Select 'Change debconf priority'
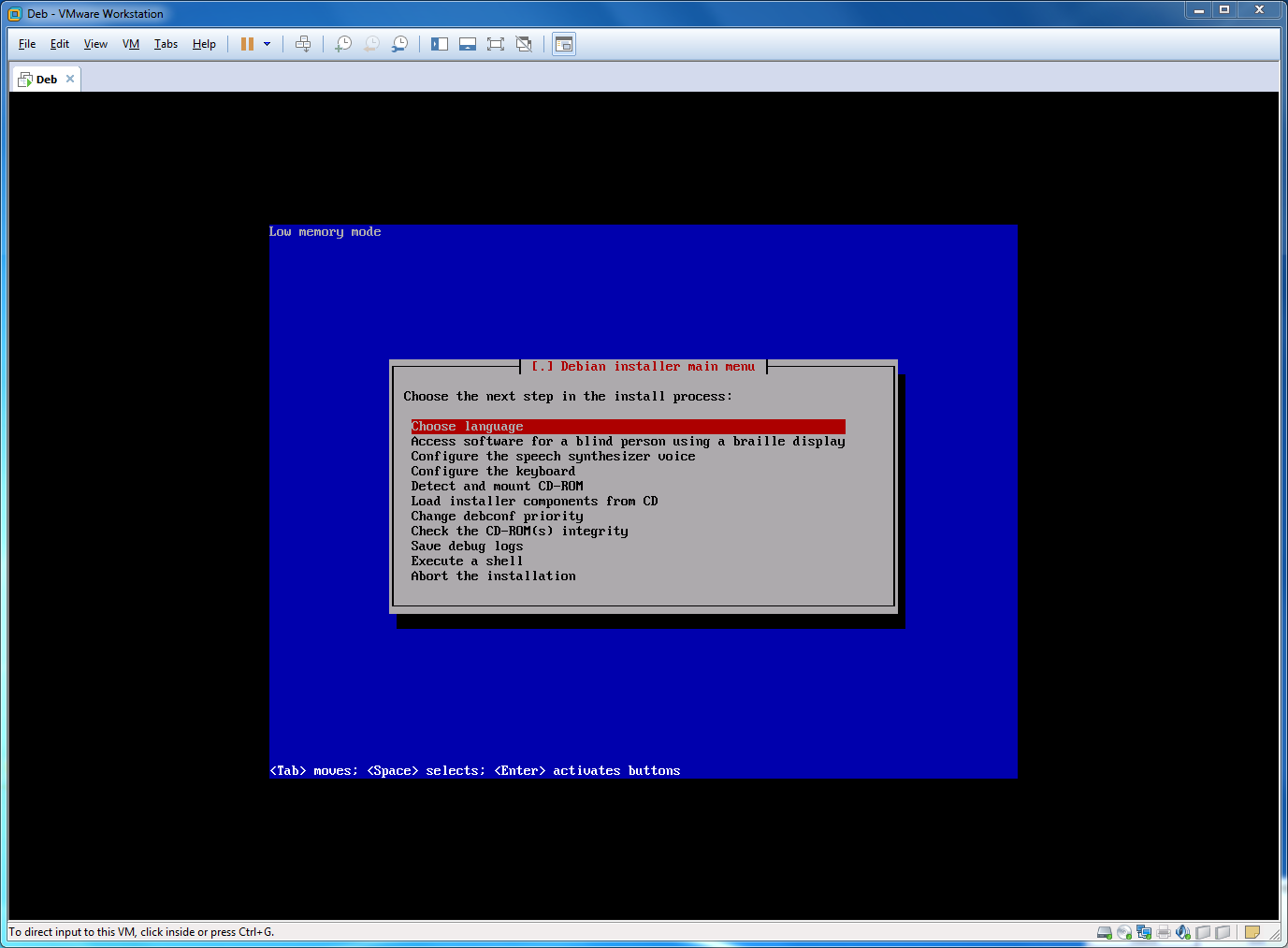Image resolution: width=1288 pixels, height=948 pixels. (497, 517)
